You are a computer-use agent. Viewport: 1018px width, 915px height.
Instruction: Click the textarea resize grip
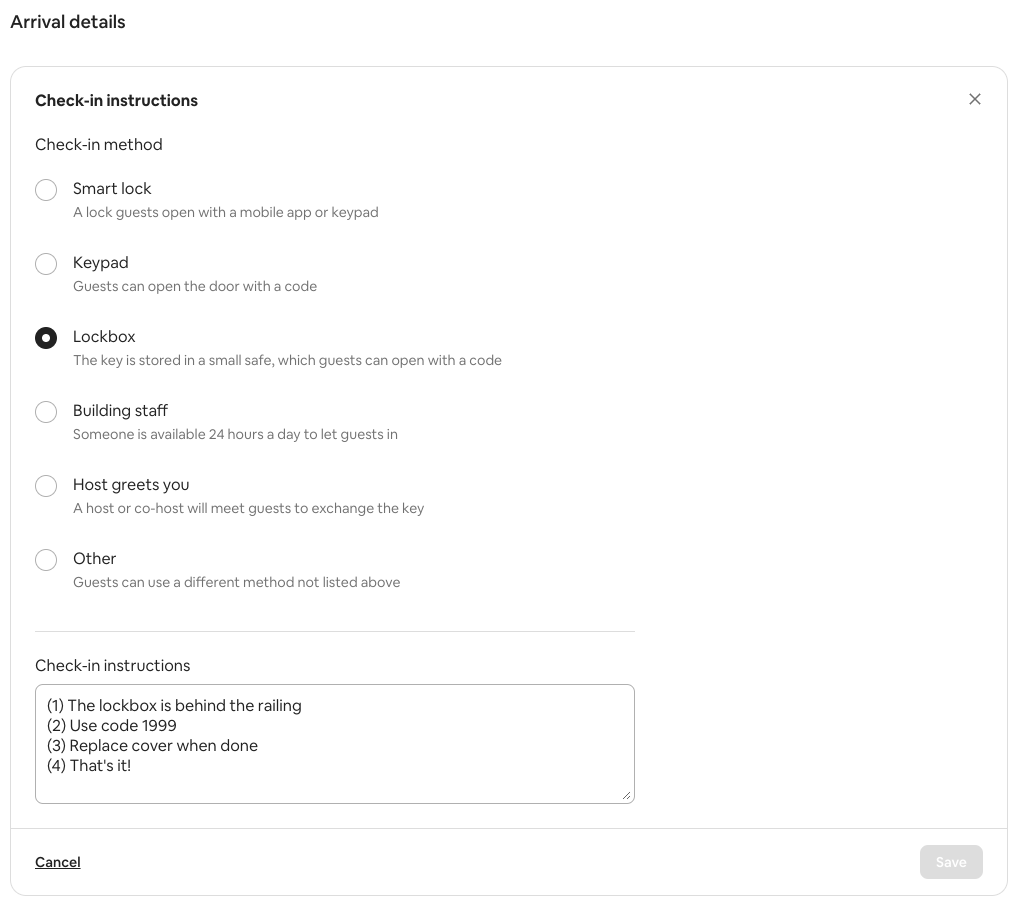pyautogui.click(x=628, y=795)
